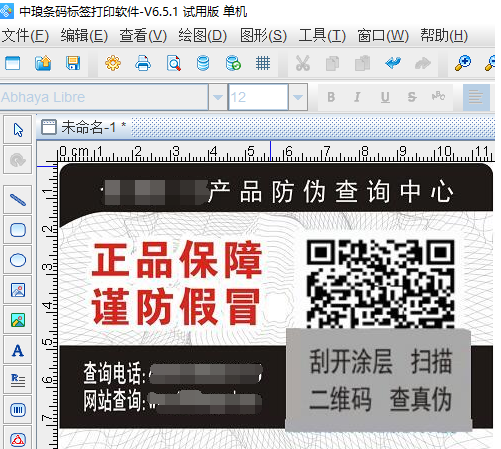
Task: Toggle Italic formatting
Action: click(357, 97)
